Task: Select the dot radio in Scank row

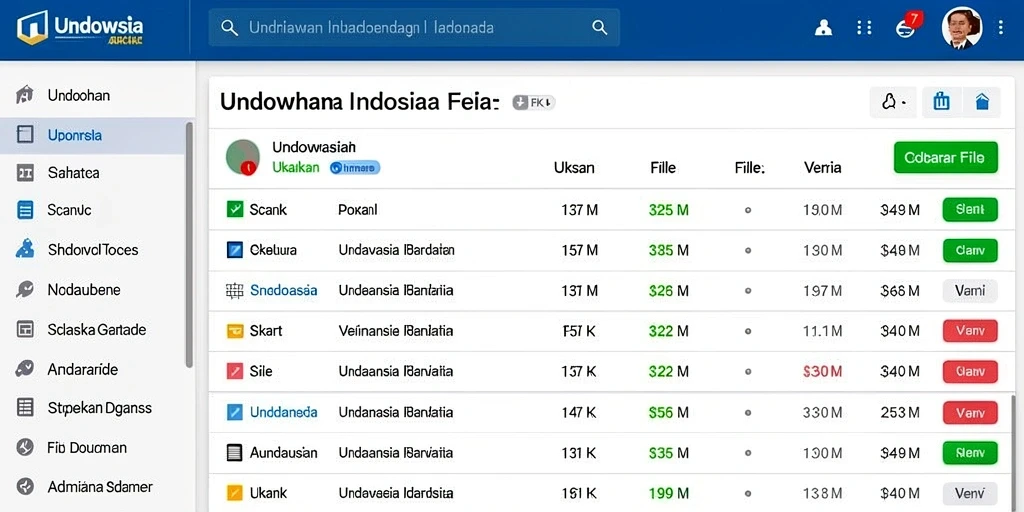Action: (x=748, y=210)
